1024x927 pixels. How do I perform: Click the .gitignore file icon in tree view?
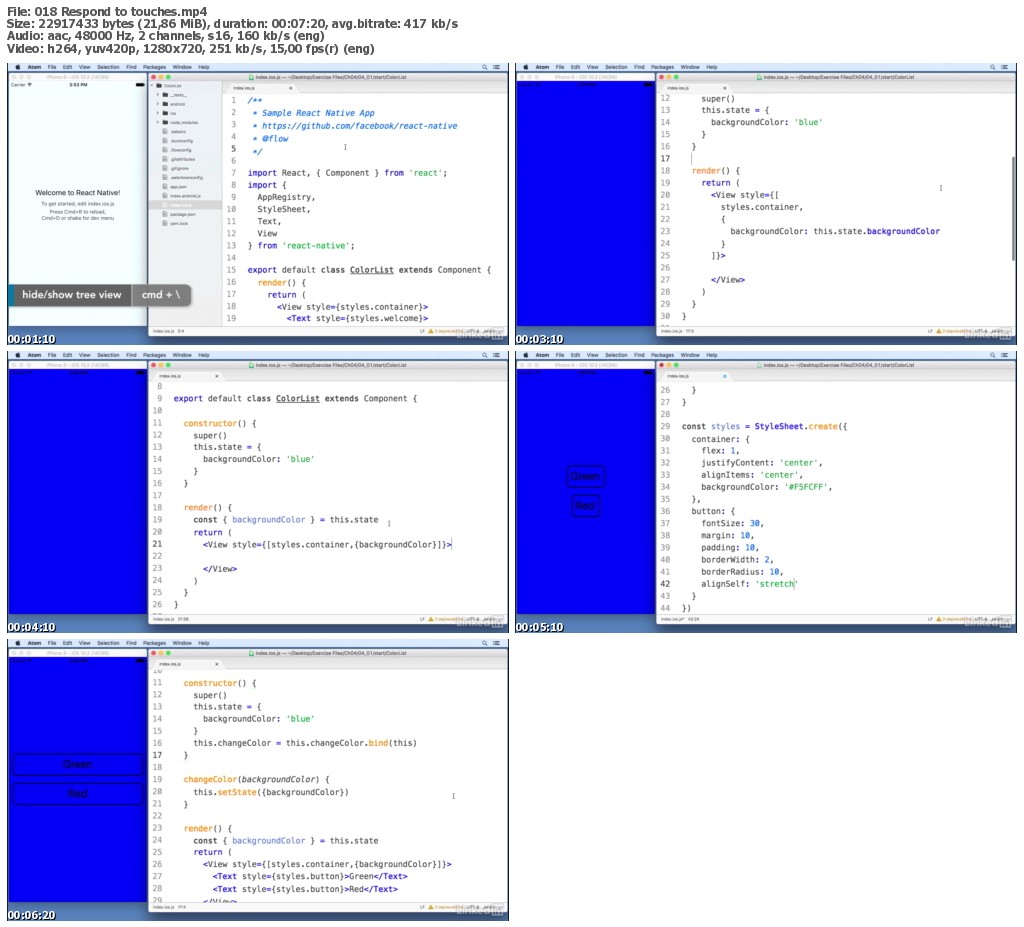pos(165,168)
